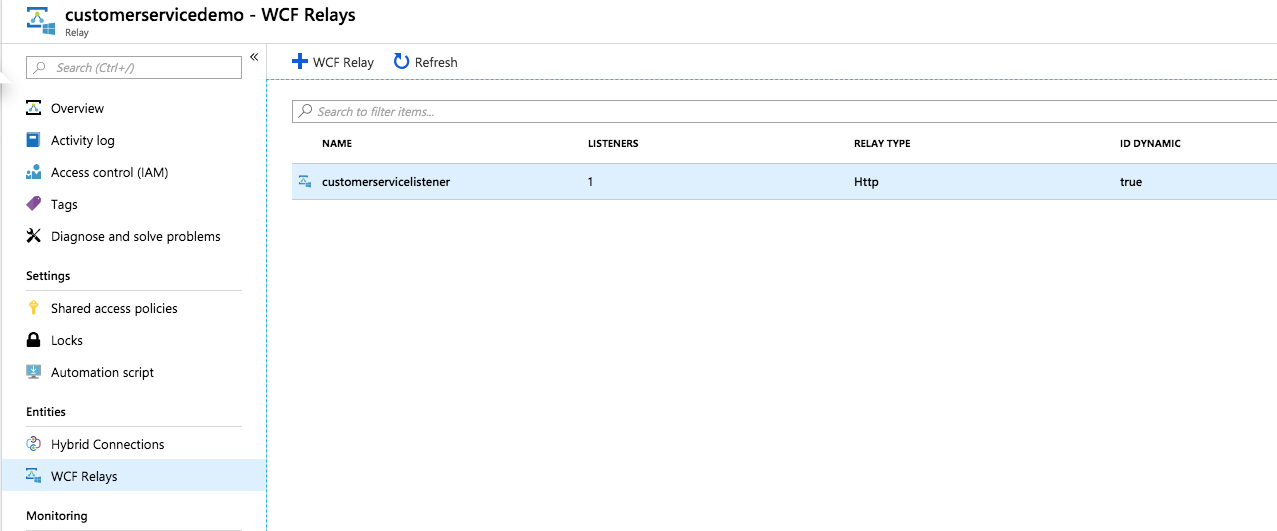Click the Relay resource icon in header
1277x531 pixels.
point(41,21)
